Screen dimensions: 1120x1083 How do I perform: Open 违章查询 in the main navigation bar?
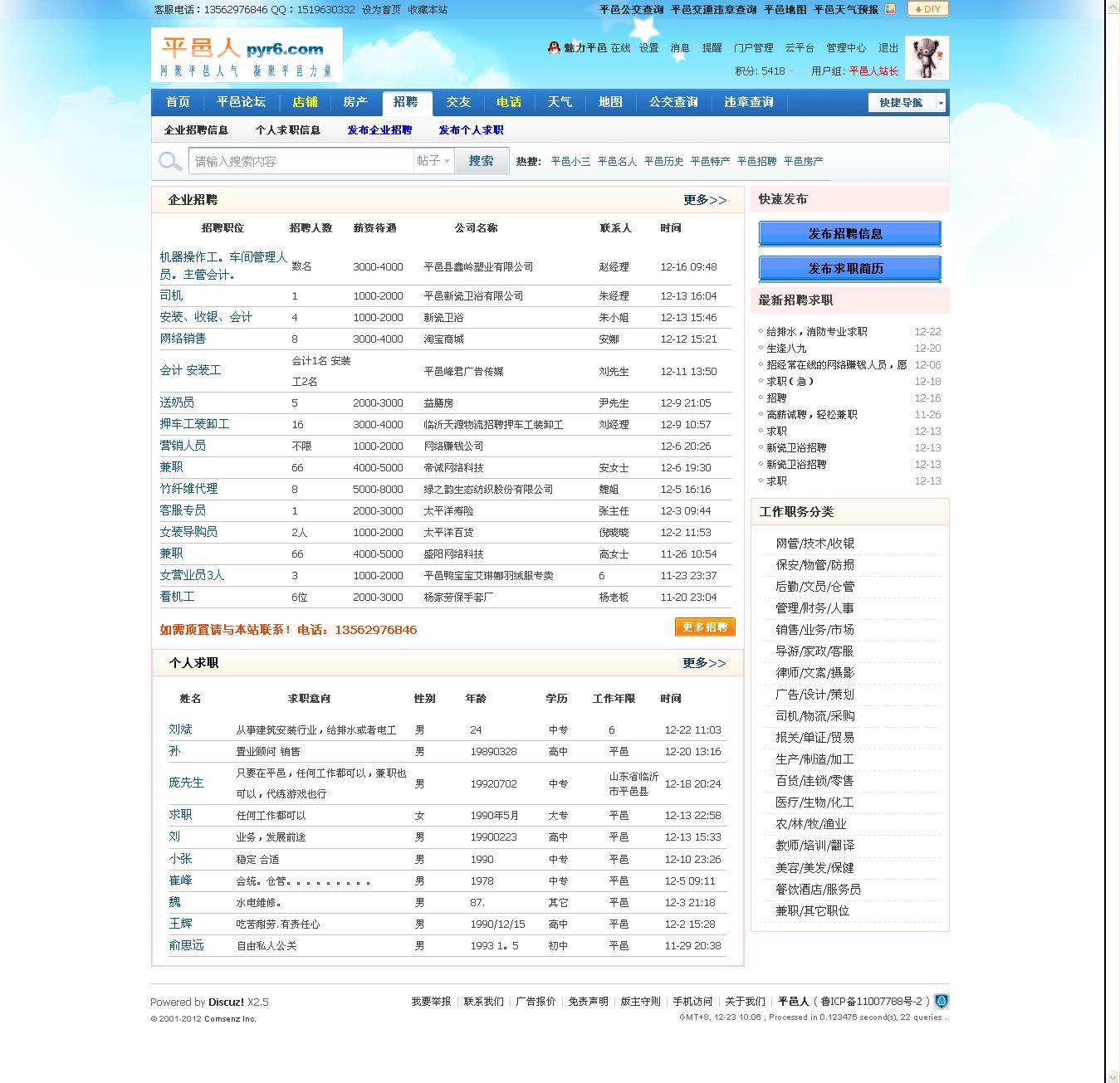point(749,102)
